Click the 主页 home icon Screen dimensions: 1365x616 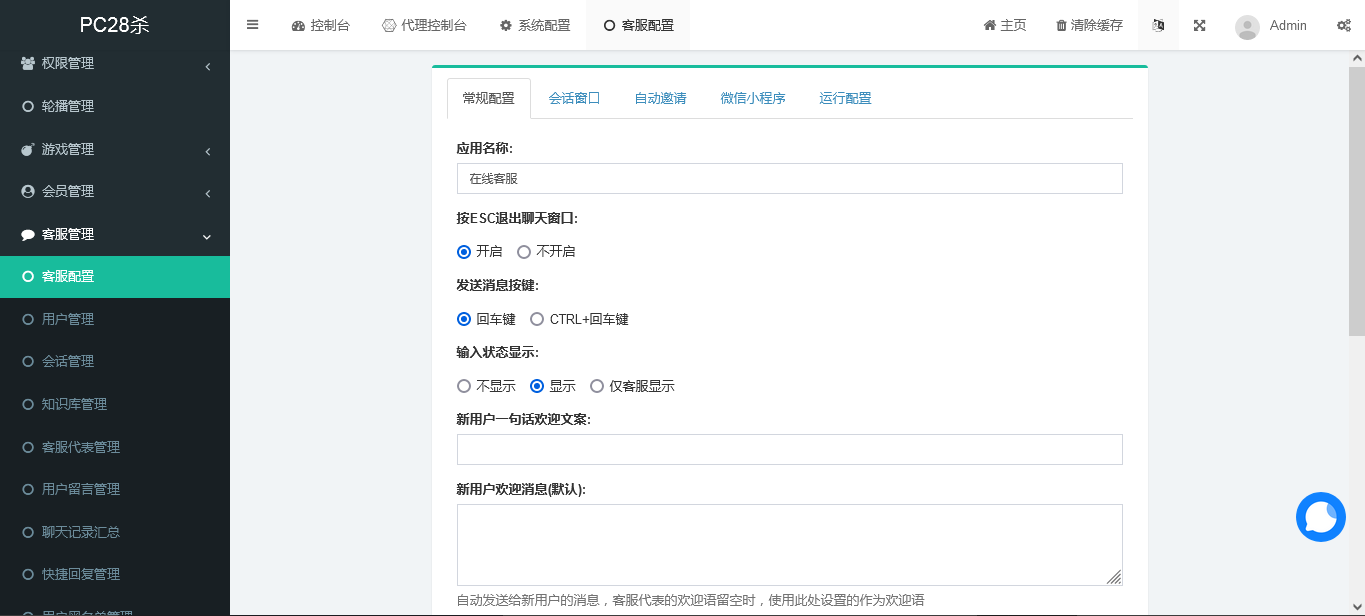pyautogui.click(x=1003, y=25)
